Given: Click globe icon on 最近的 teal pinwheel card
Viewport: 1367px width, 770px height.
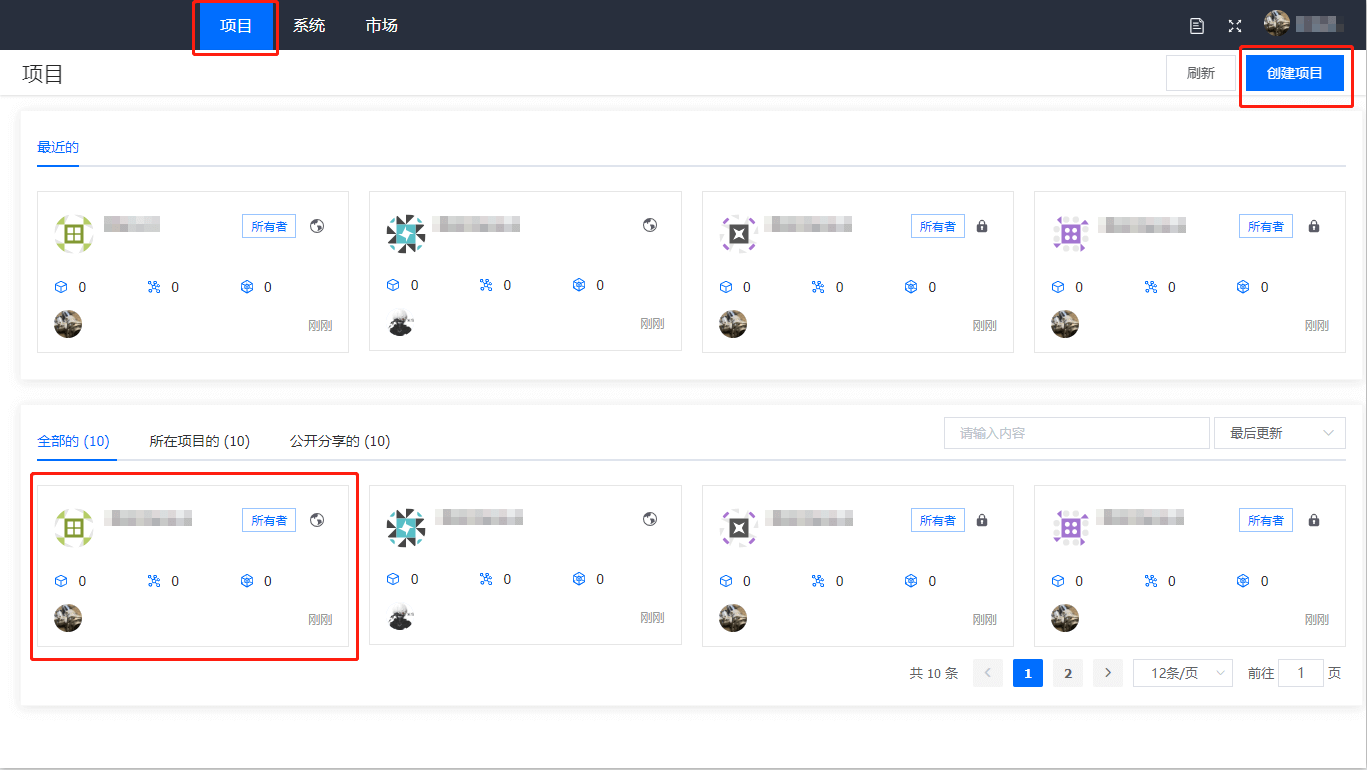Looking at the screenshot, I should tap(650, 226).
